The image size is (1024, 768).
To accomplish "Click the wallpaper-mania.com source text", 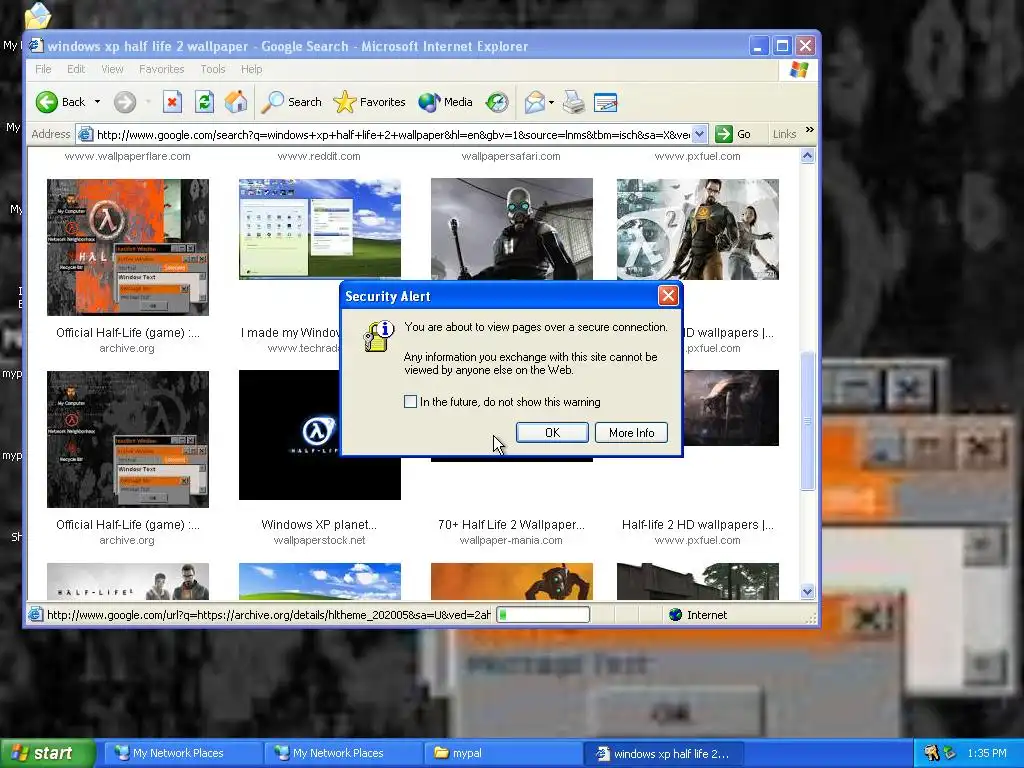I will click(x=511, y=540).
